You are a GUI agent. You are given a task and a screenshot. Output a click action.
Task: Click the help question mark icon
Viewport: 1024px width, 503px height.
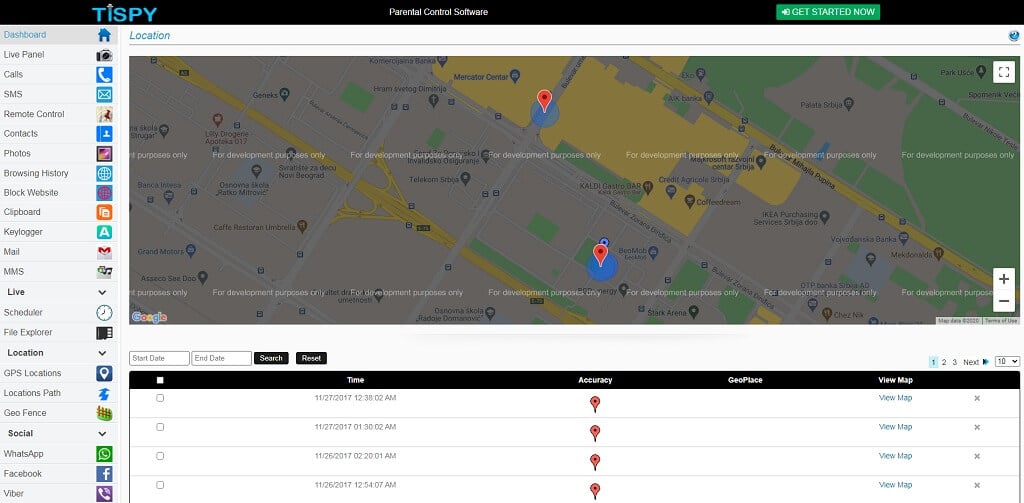(x=1014, y=36)
